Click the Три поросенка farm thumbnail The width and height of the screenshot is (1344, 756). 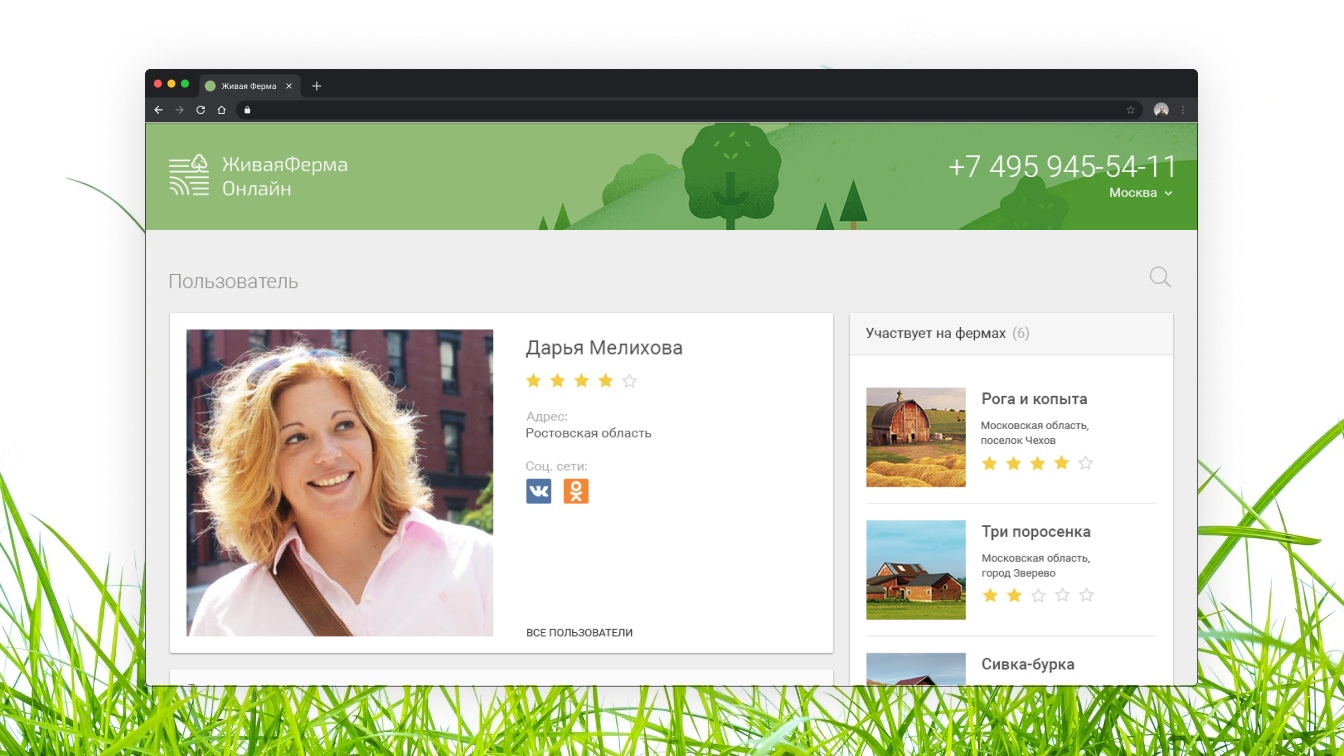[x=915, y=570]
